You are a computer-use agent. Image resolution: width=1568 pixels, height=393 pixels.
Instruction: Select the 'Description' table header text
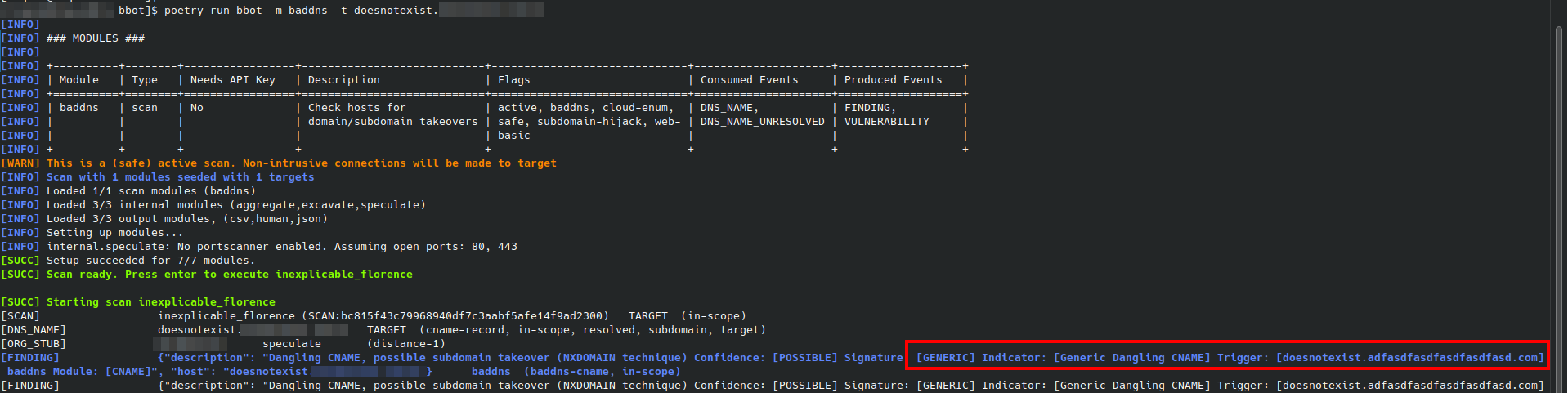(x=343, y=80)
